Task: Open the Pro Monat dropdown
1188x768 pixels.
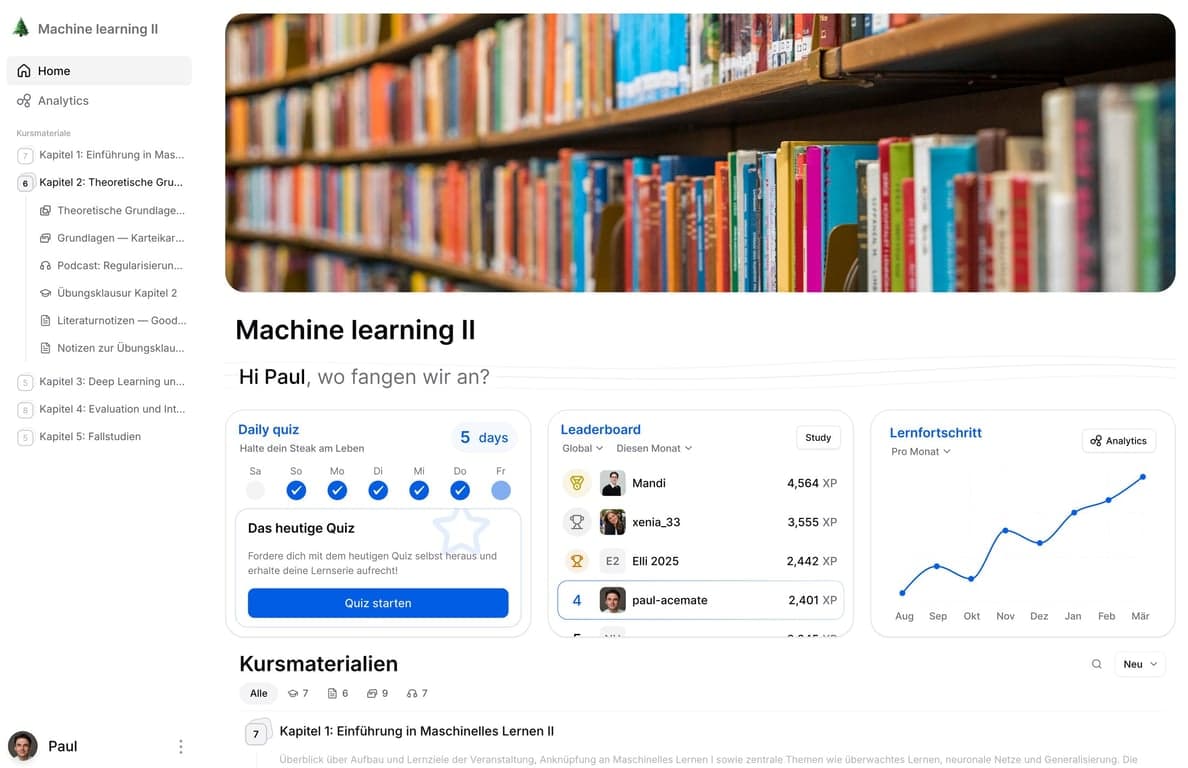Action: click(921, 451)
